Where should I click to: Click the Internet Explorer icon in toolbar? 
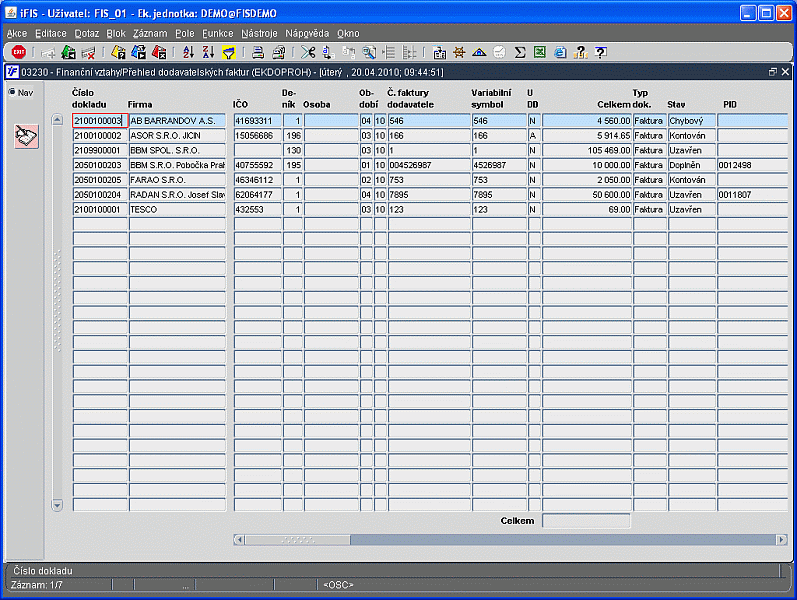pyautogui.click(x=560, y=52)
